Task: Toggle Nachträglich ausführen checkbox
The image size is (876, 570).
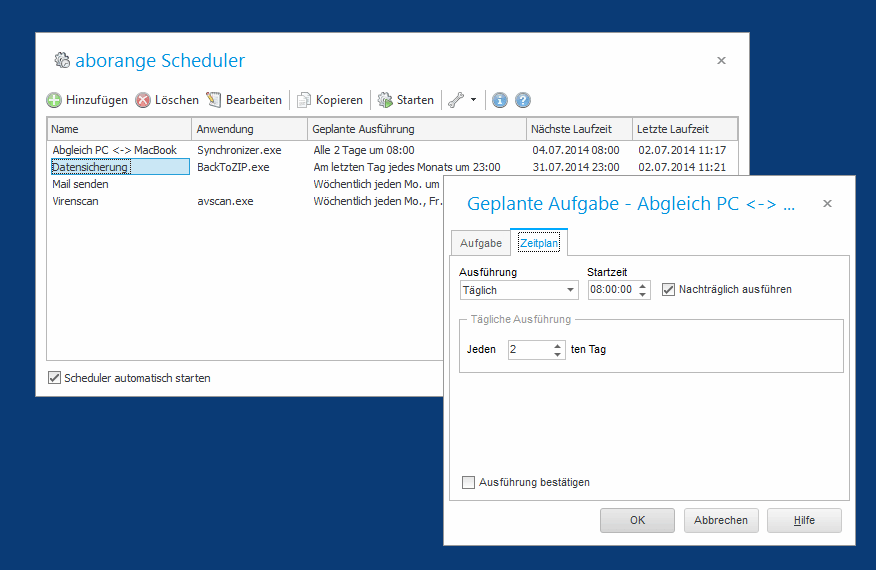Action: (x=668, y=289)
